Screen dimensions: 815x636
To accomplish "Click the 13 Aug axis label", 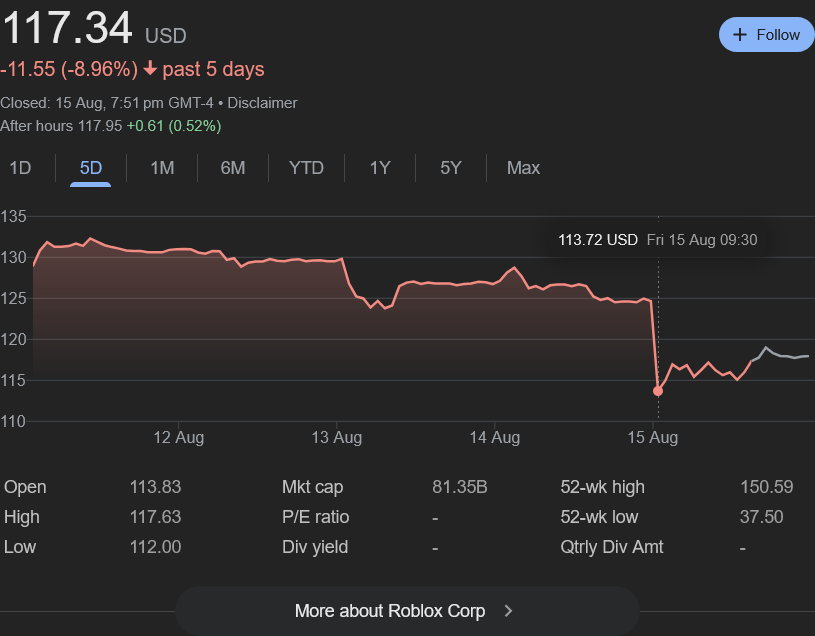I will (x=336, y=437).
